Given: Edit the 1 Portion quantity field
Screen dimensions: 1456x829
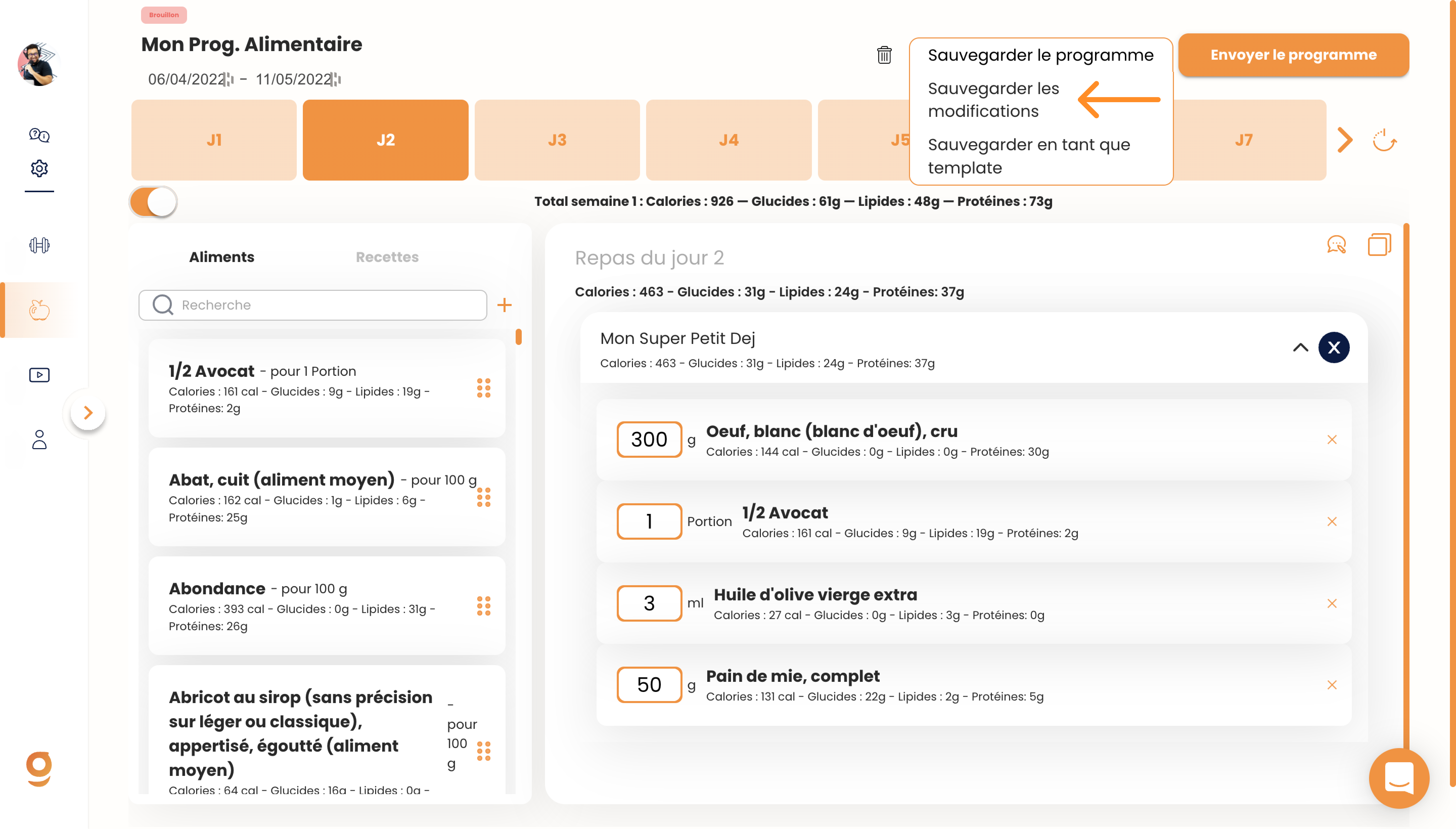Looking at the screenshot, I should (649, 521).
